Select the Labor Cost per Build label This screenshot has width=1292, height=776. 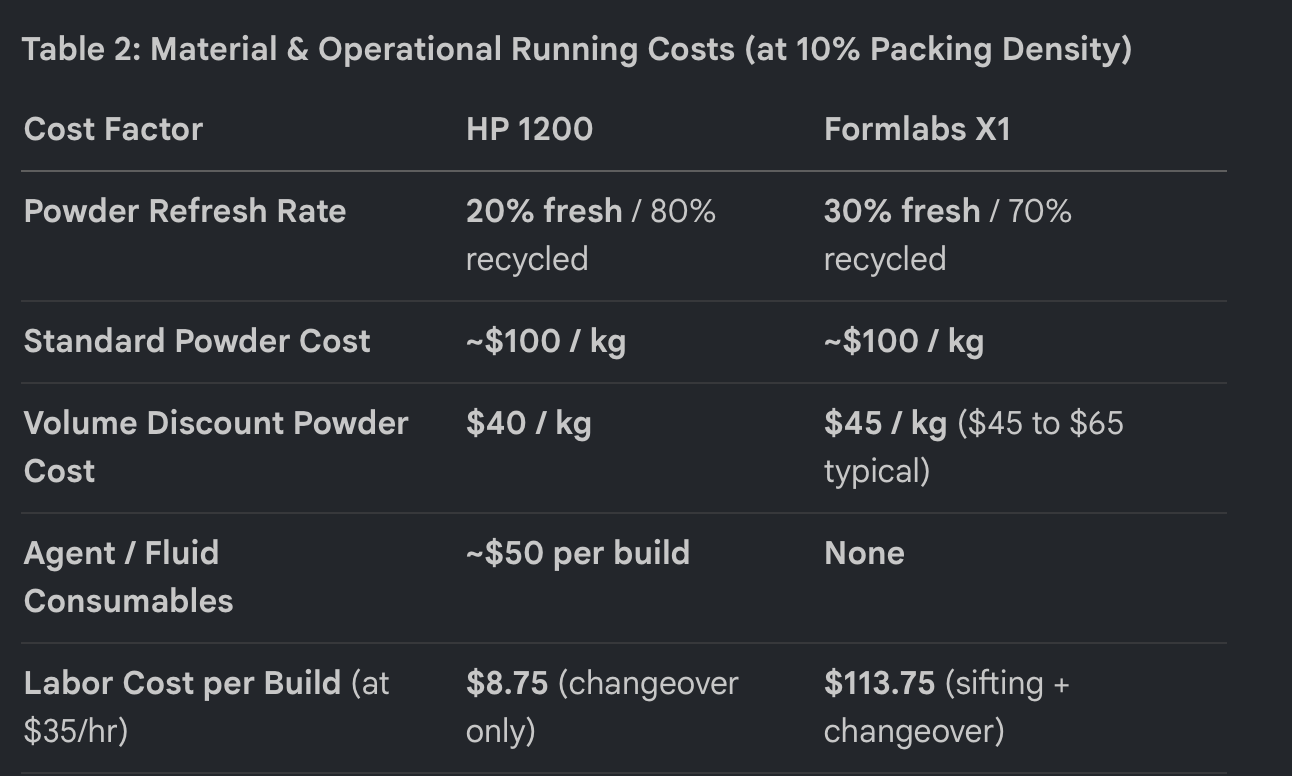tap(207, 707)
